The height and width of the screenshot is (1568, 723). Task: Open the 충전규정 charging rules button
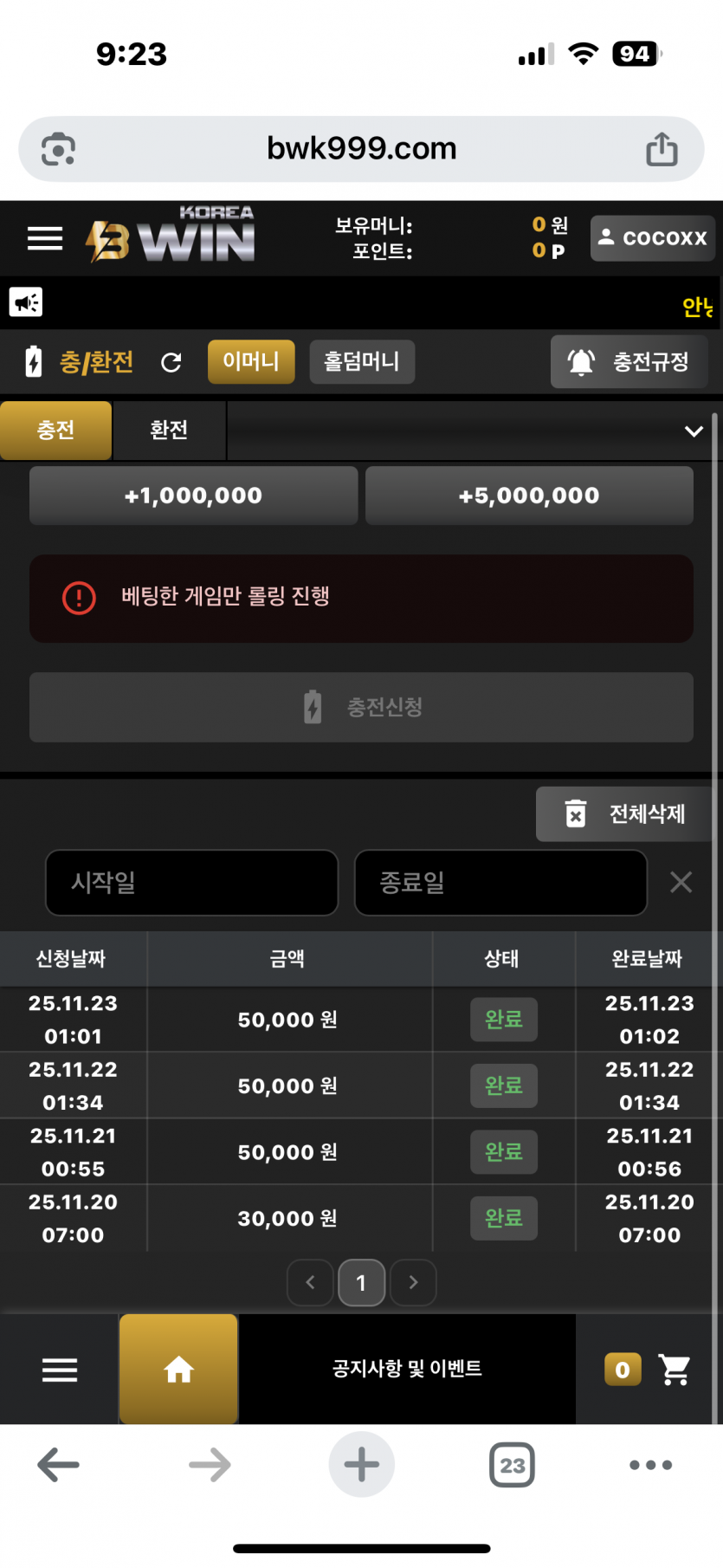pos(629,361)
